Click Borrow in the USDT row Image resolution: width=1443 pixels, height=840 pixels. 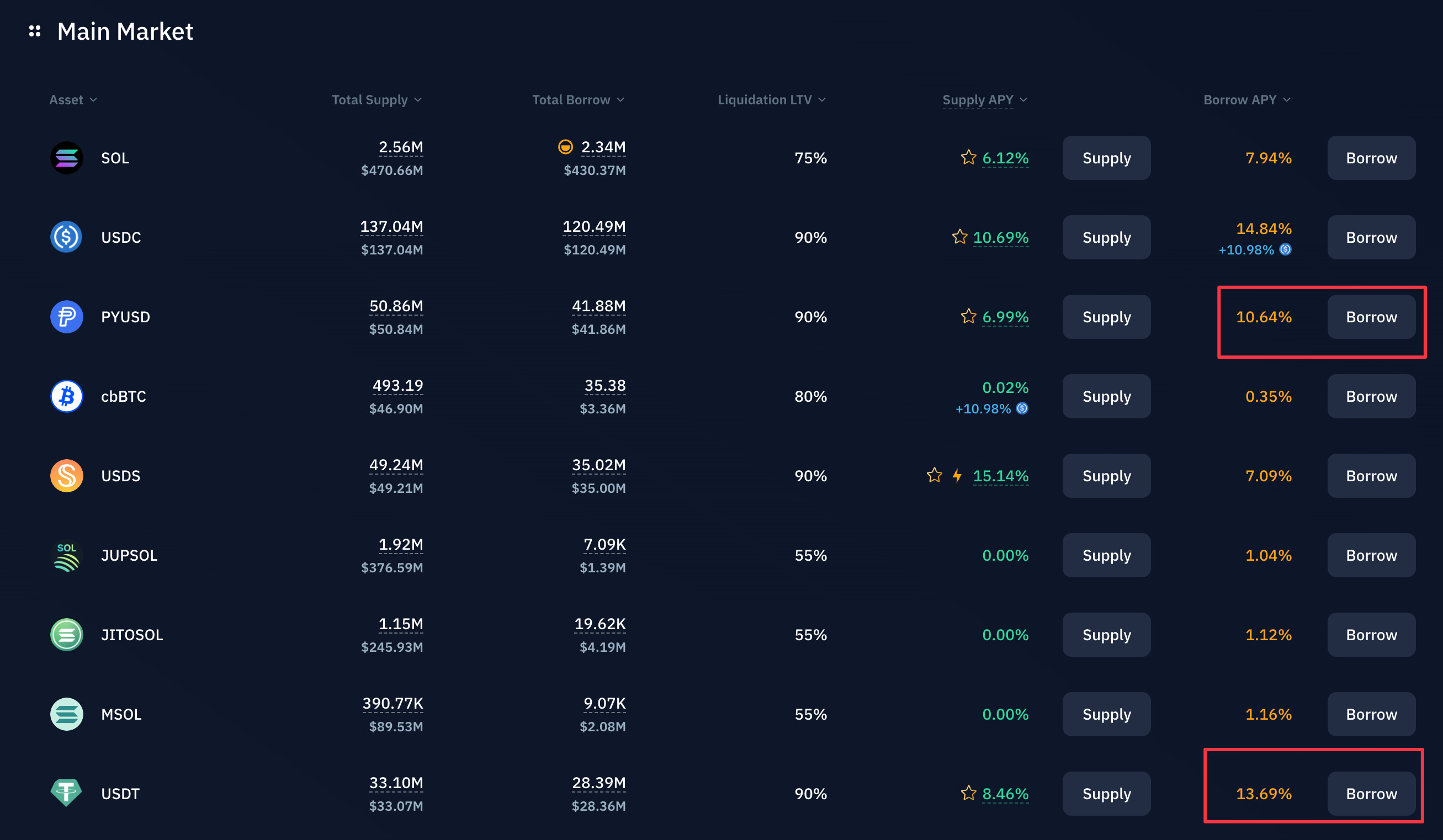(1371, 794)
